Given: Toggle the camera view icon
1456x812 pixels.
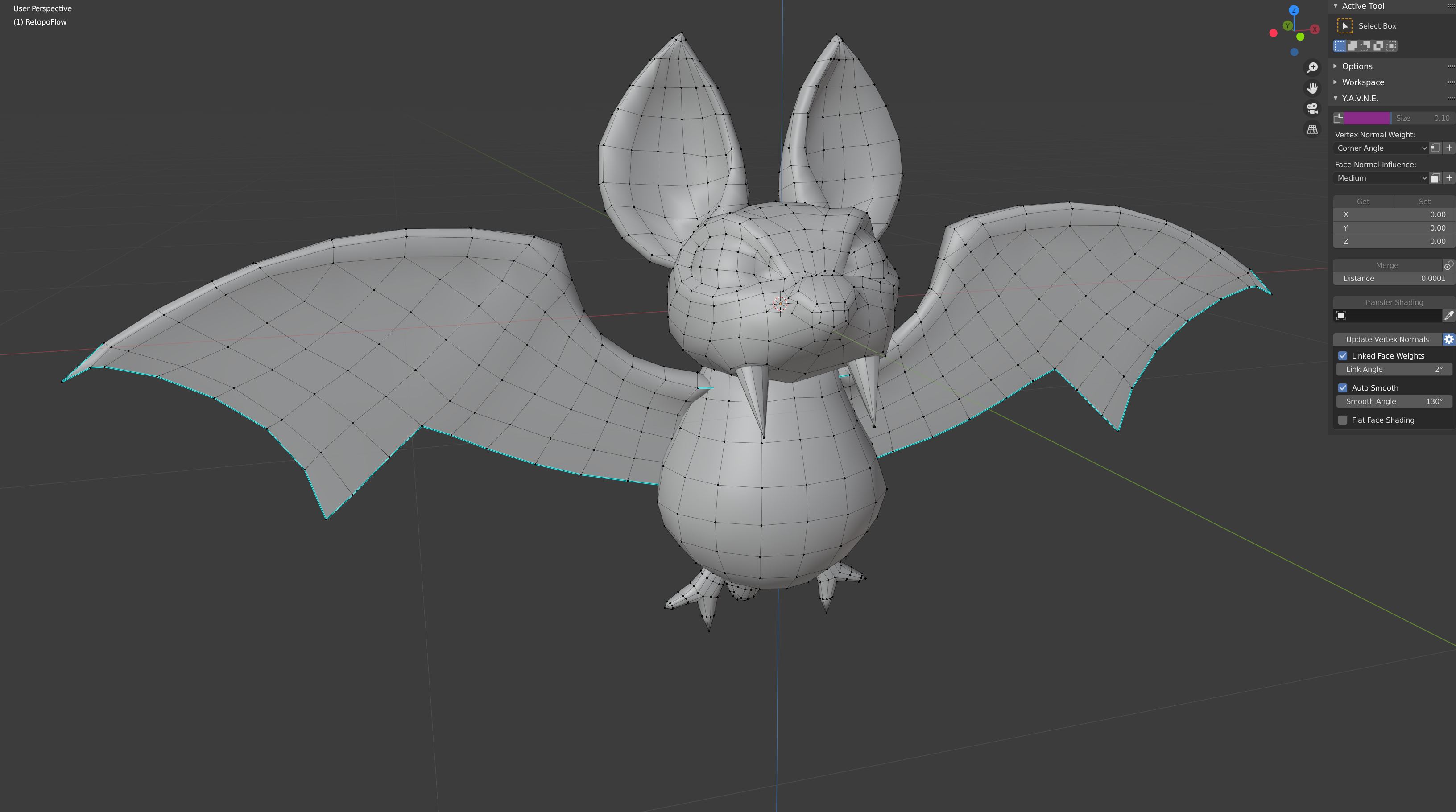Looking at the screenshot, I should [x=1312, y=108].
